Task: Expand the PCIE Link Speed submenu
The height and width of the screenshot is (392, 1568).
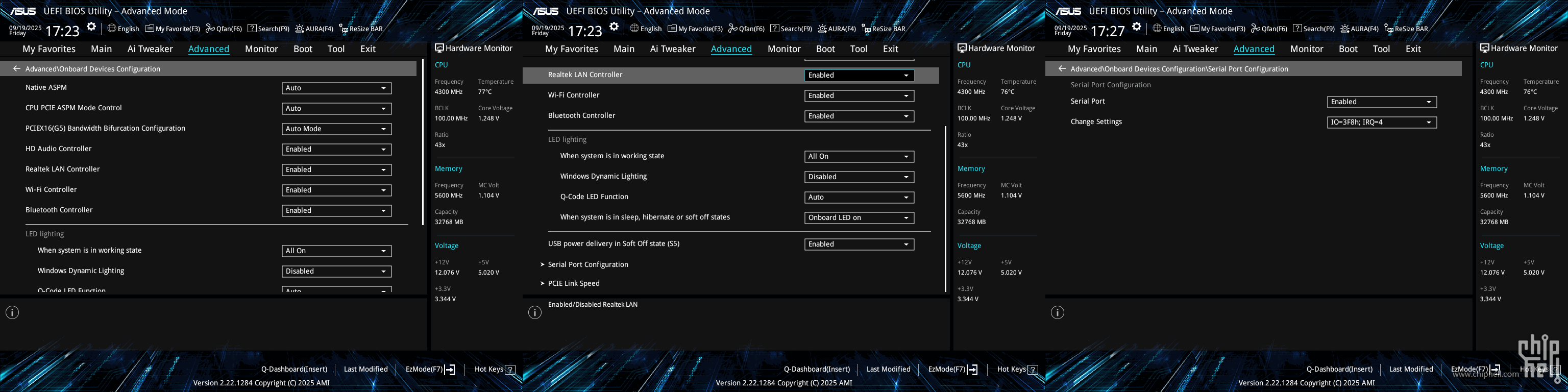Action: point(573,283)
